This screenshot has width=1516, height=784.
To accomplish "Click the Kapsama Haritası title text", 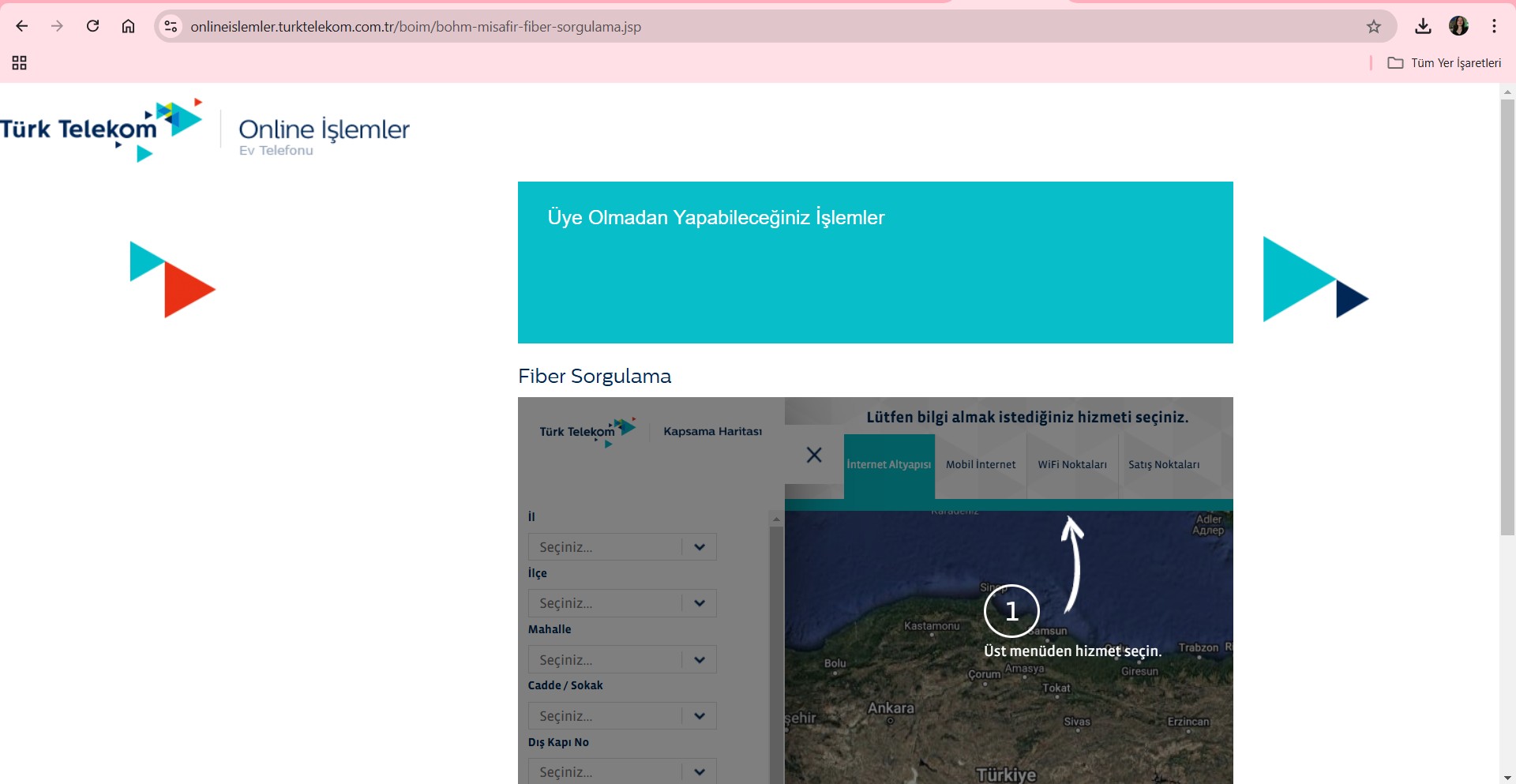I will (713, 431).
